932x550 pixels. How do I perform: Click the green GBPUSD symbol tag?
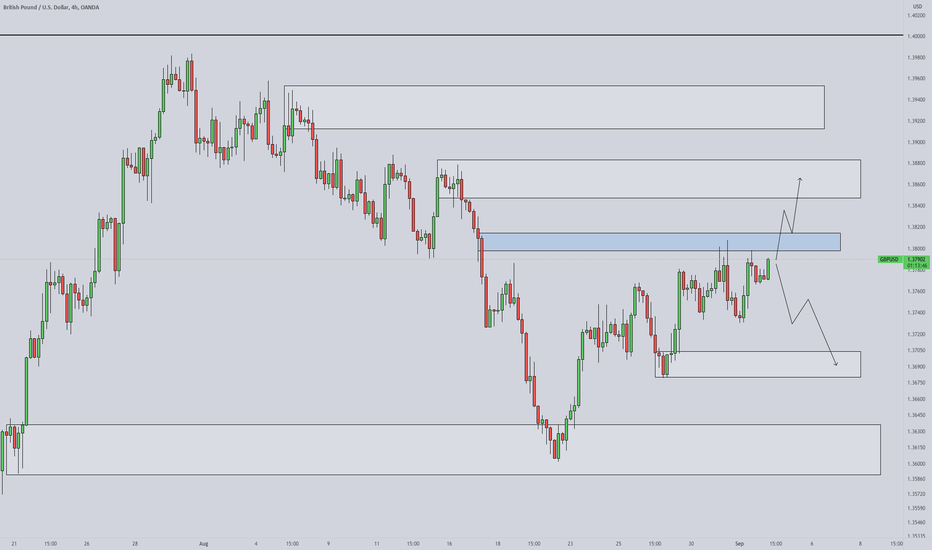[x=889, y=259]
